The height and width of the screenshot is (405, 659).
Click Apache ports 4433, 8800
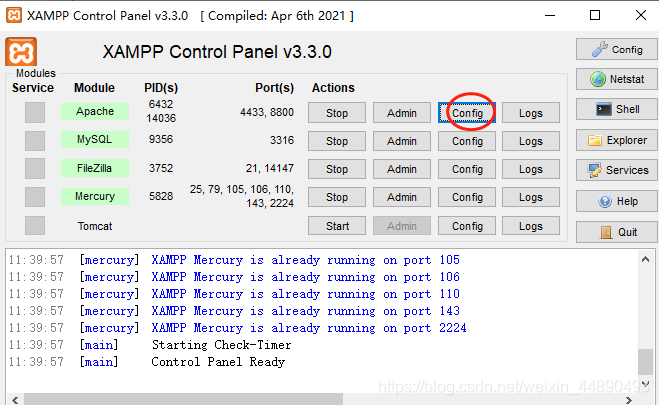(x=267, y=112)
